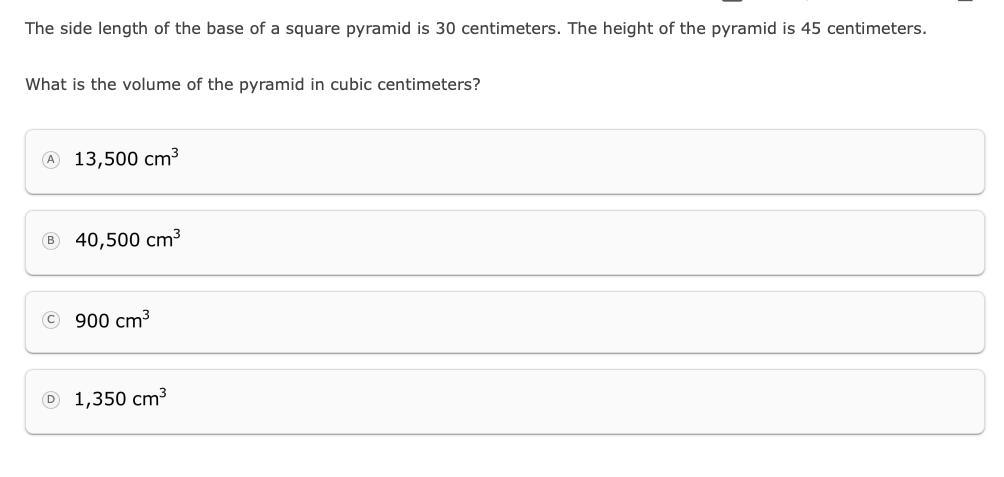
Task: Choose the 40,500 cm³ answer text
Action: pos(127,240)
